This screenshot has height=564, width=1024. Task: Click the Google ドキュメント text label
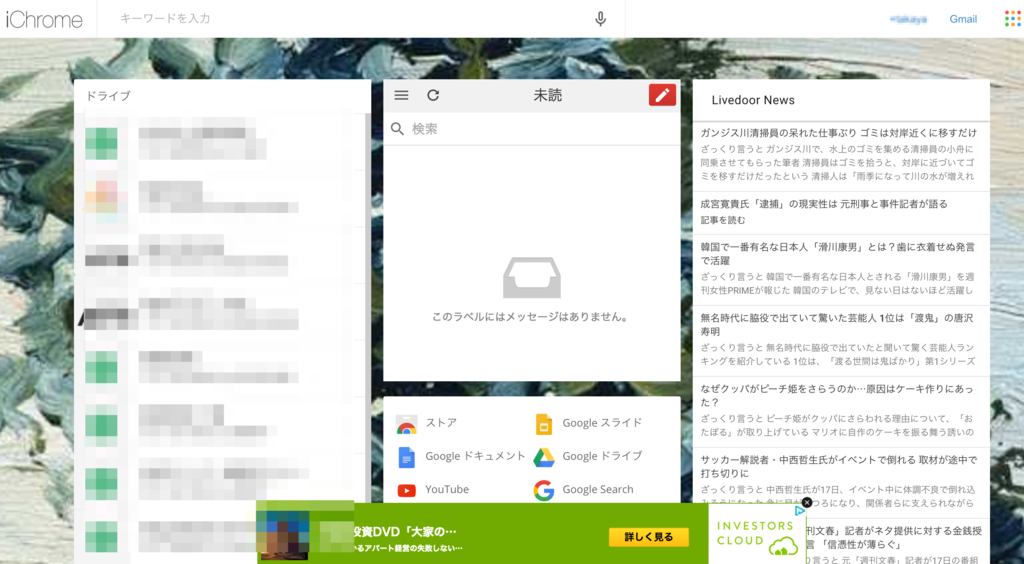[475, 456]
